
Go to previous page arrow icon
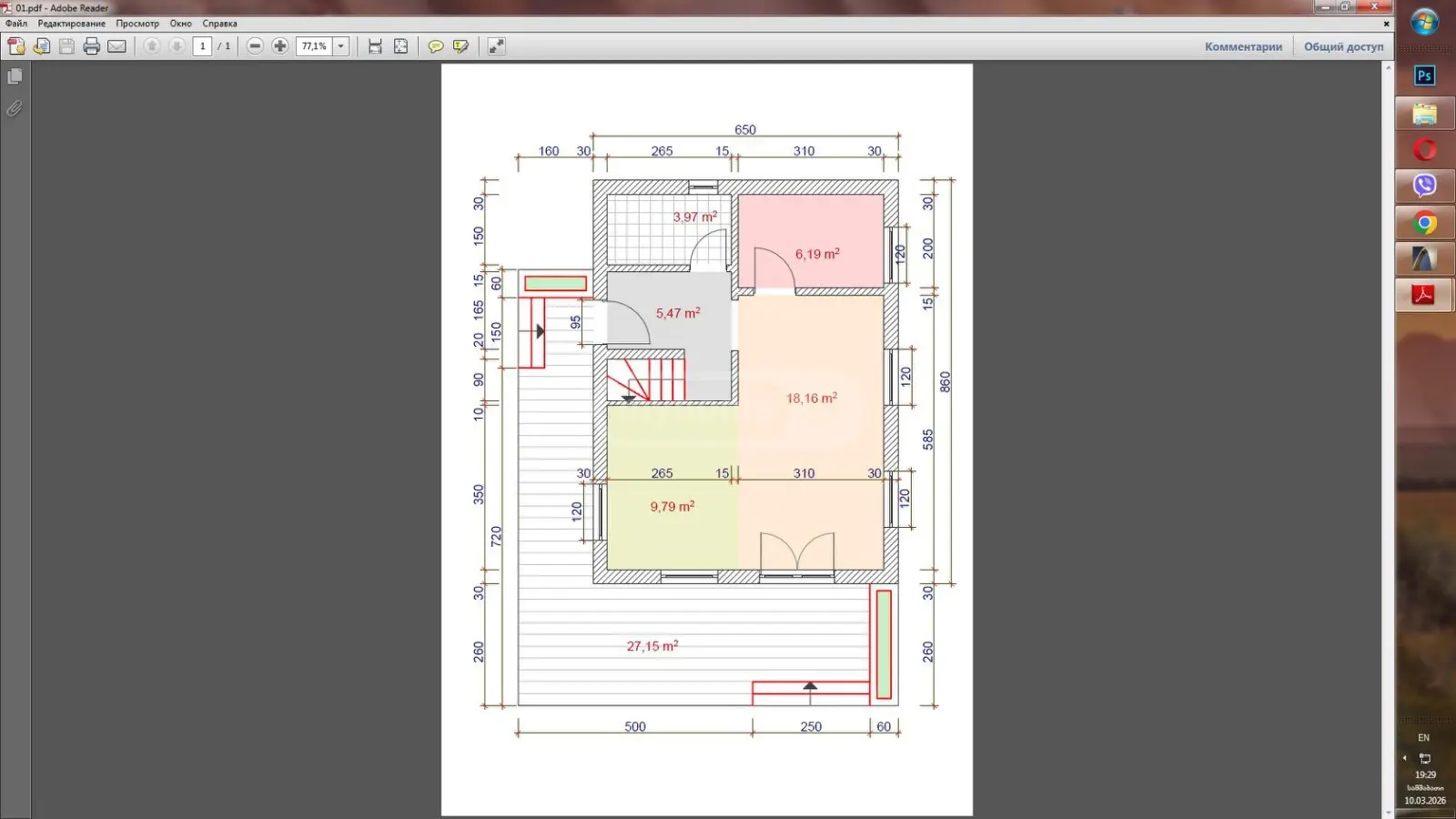coord(152,46)
